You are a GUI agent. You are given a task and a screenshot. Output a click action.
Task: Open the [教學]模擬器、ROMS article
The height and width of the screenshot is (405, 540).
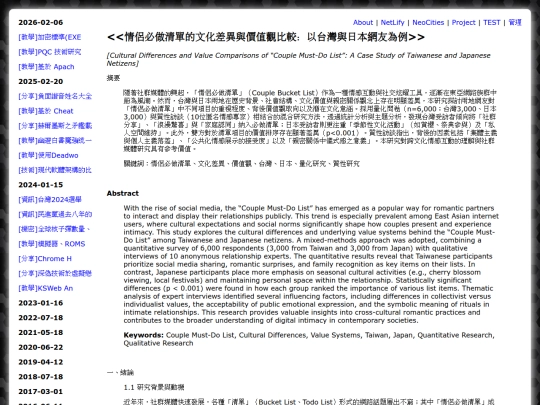point(52,244)
